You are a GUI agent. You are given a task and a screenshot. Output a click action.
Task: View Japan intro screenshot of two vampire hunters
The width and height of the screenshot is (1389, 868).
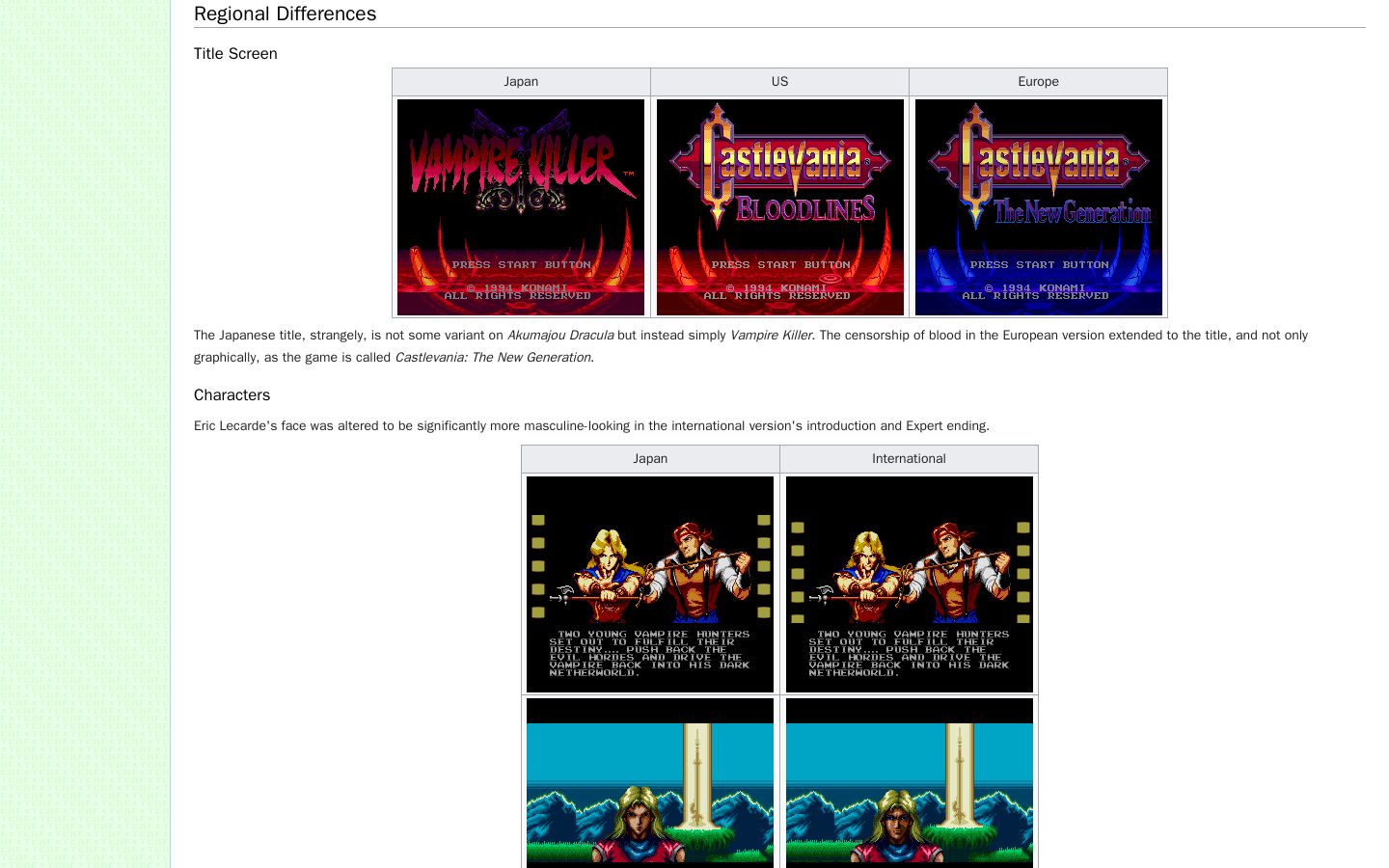650,584
